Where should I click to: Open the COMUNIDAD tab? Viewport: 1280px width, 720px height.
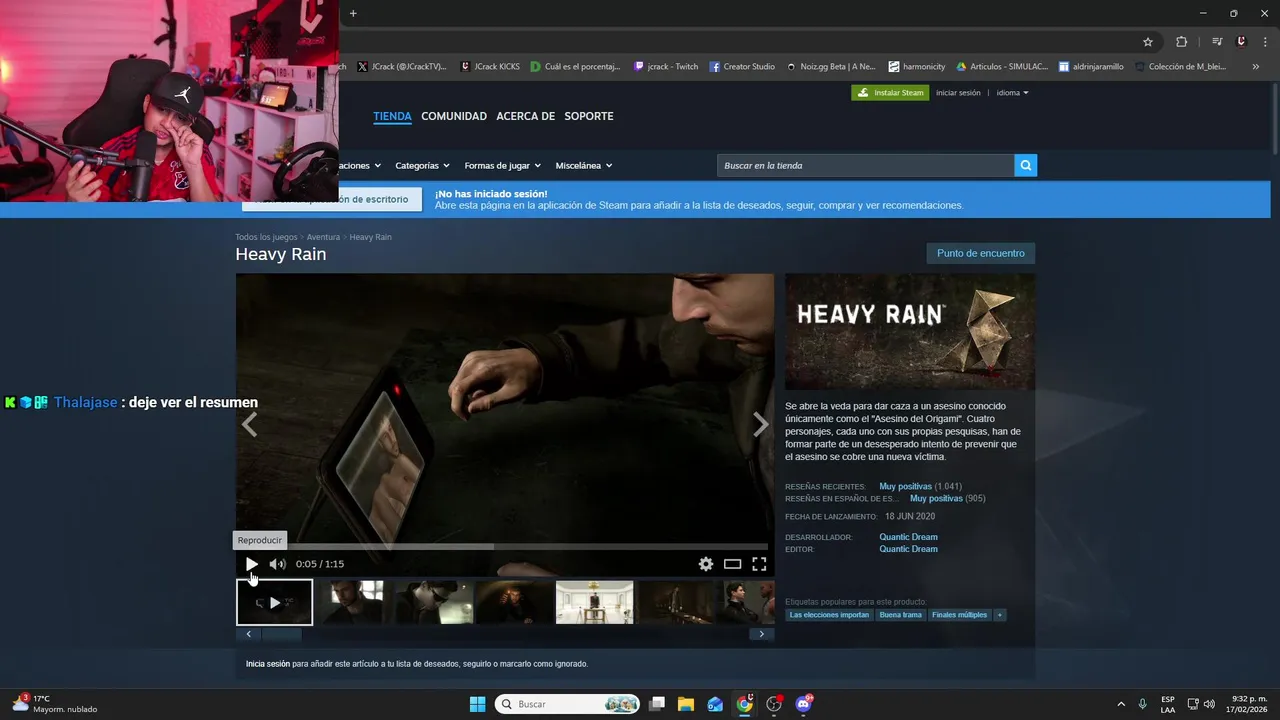[454, 116]
